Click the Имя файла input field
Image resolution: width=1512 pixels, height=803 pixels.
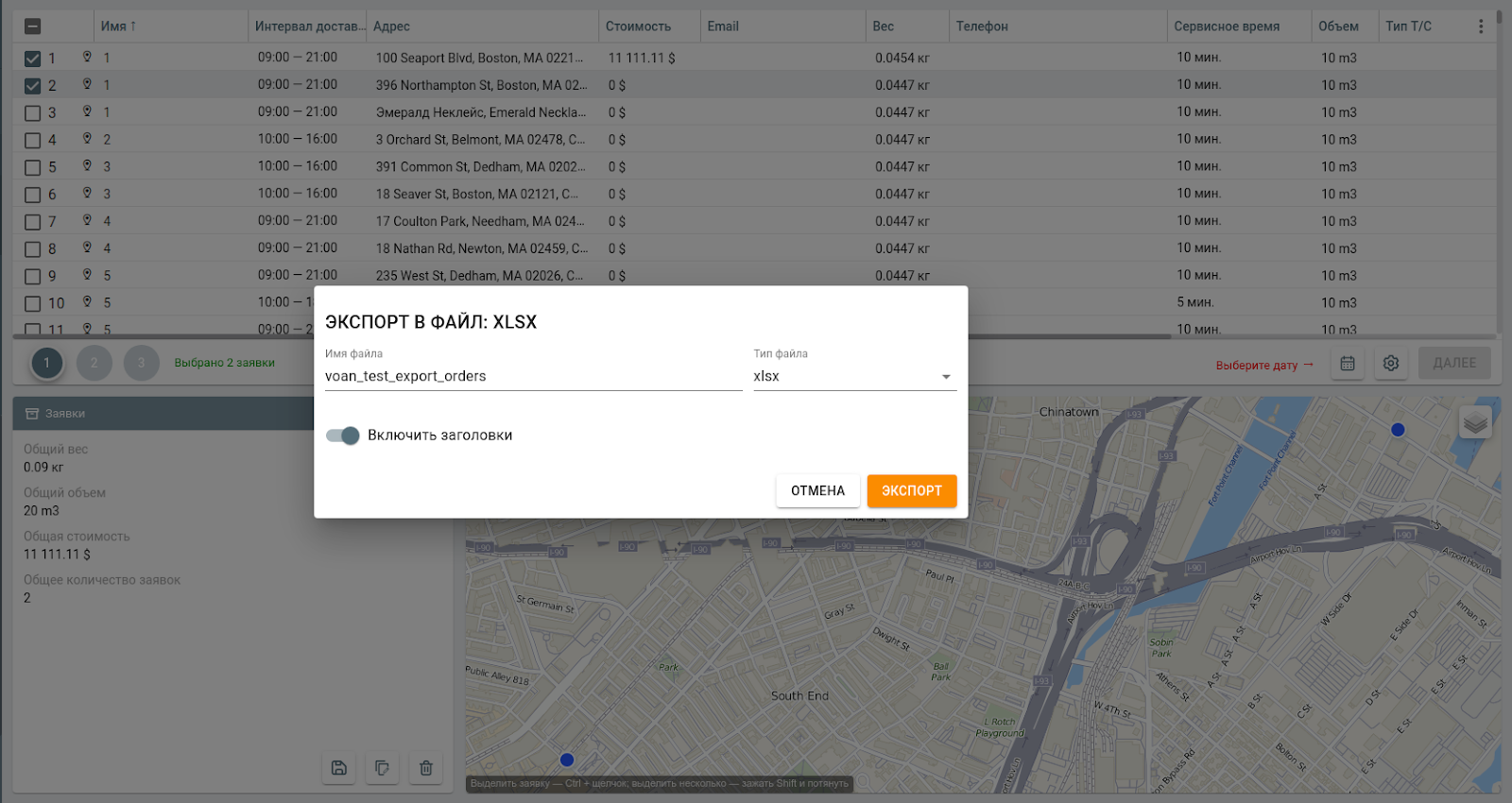pyautogui.click(x=533, y=377)
